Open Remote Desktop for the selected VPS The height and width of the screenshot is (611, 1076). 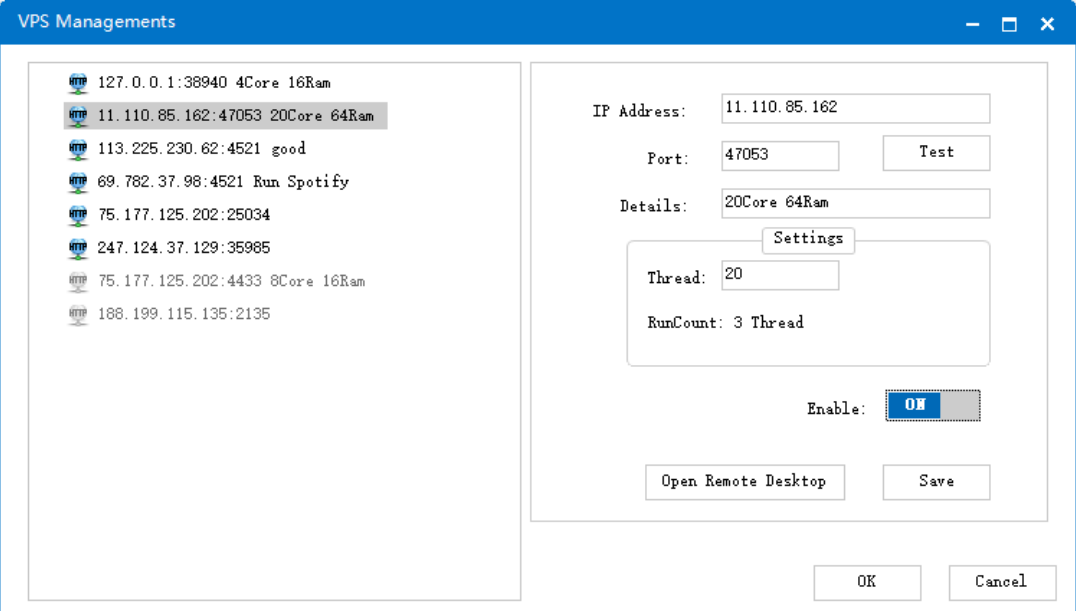pos(744,482)
